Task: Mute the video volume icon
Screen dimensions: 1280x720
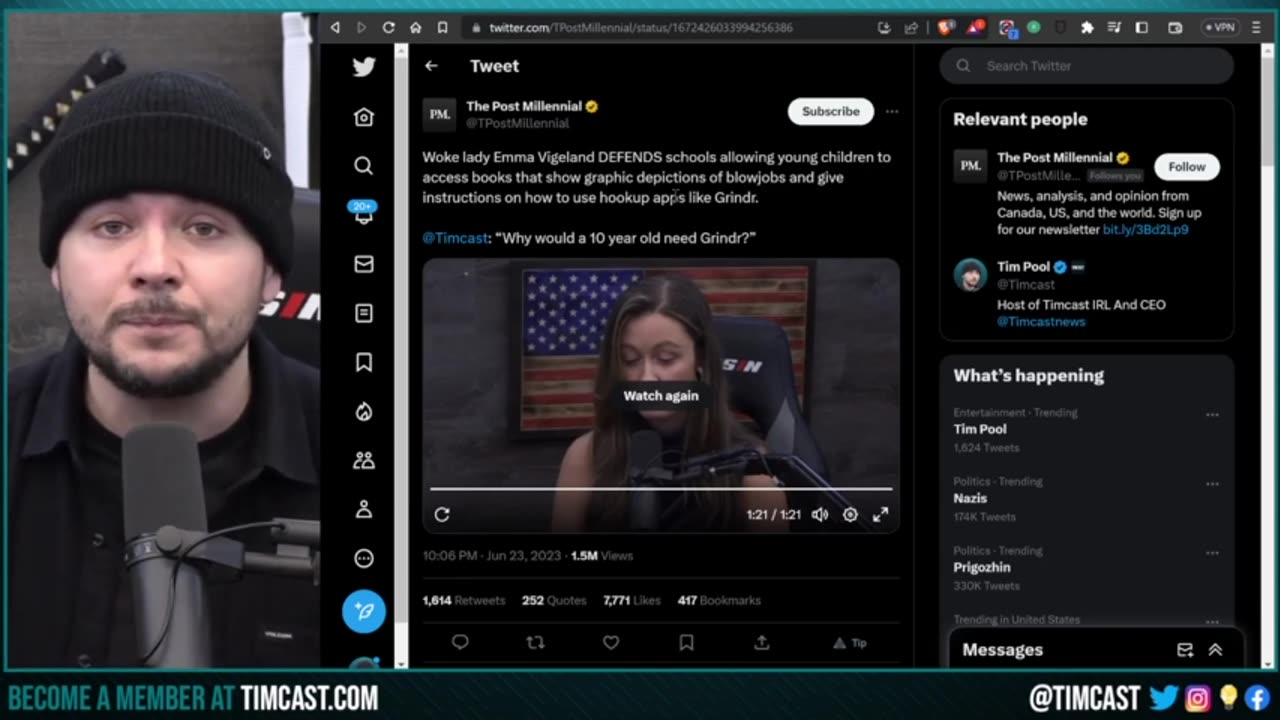Action: coord(820,514)
